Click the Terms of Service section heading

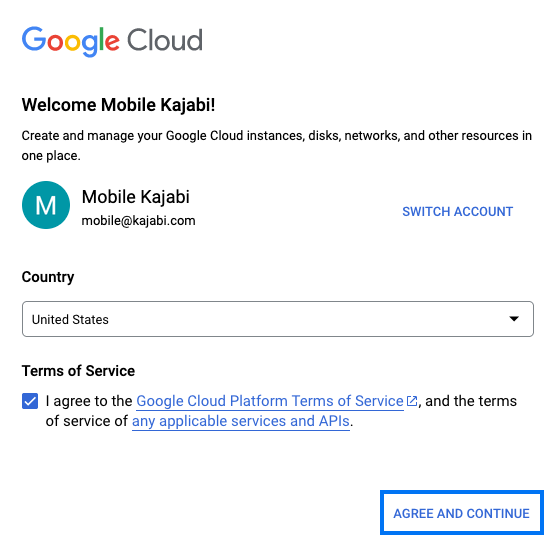(78, 371)
